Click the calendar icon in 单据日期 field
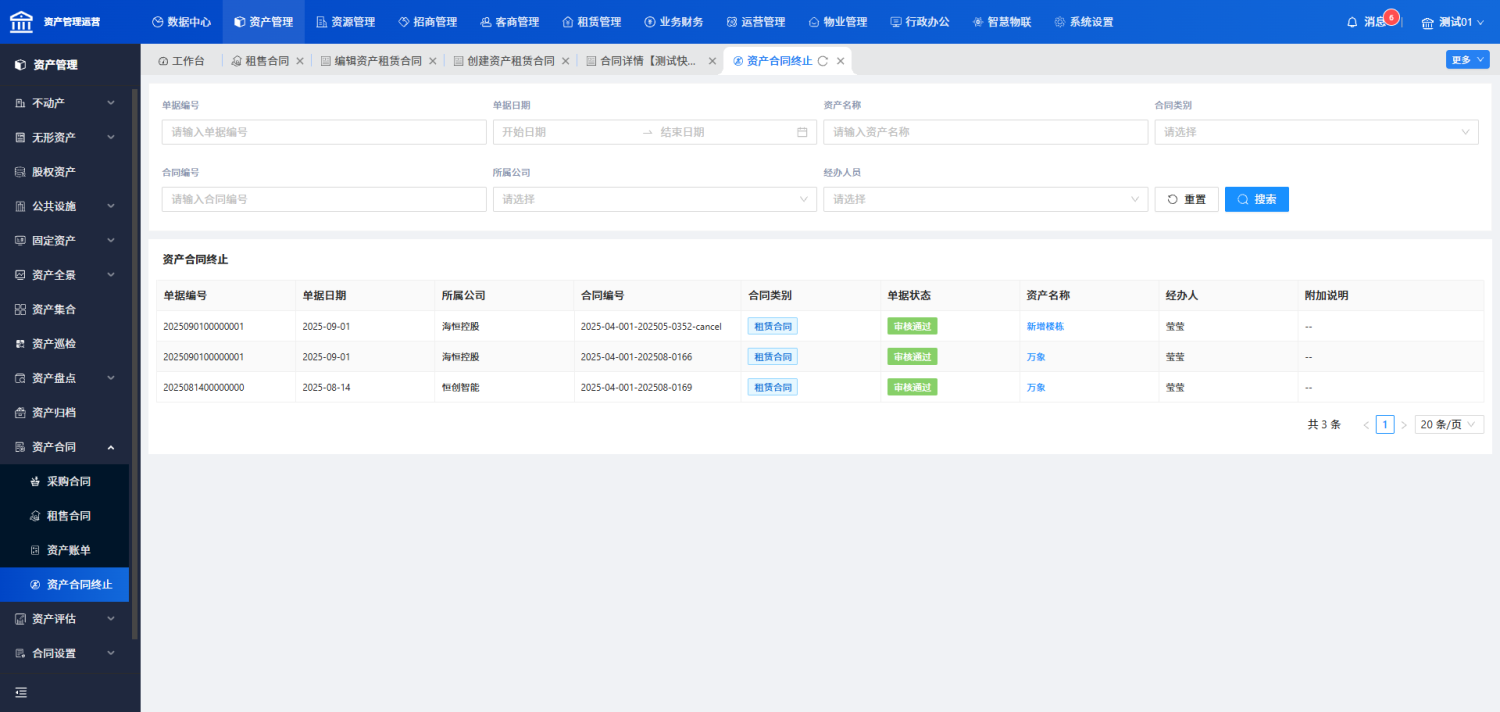Viewport: 1500px width, 712px height. point(802,132)
